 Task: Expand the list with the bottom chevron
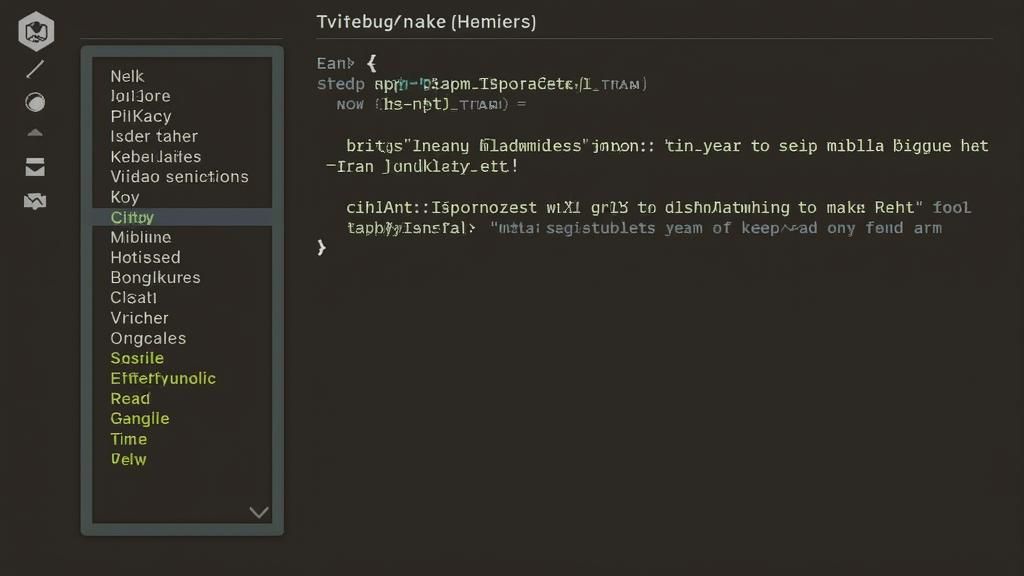pyautogui.click(x=259, y=513)
